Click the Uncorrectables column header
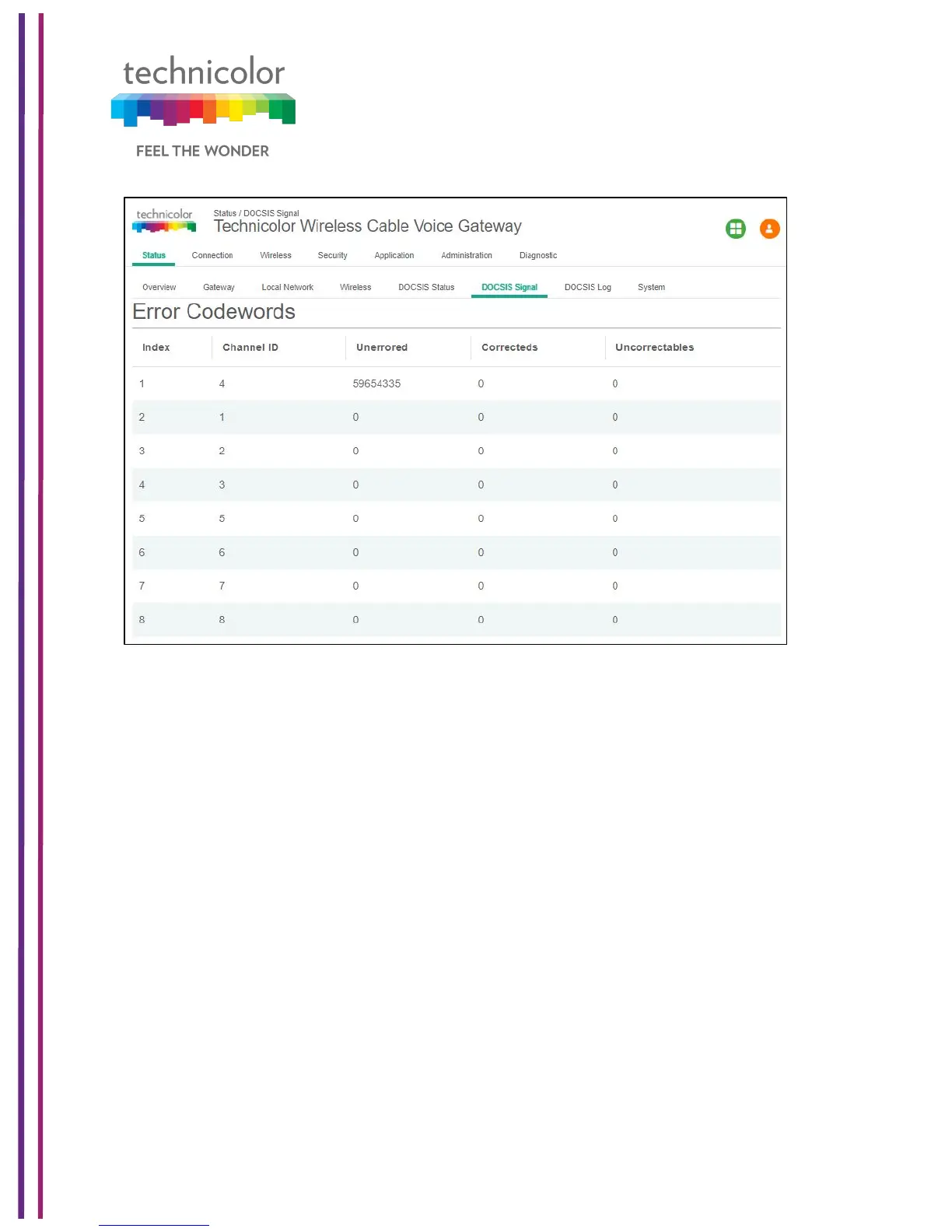Viewport: 952px width, 1232px height. (x=654, y=348)
